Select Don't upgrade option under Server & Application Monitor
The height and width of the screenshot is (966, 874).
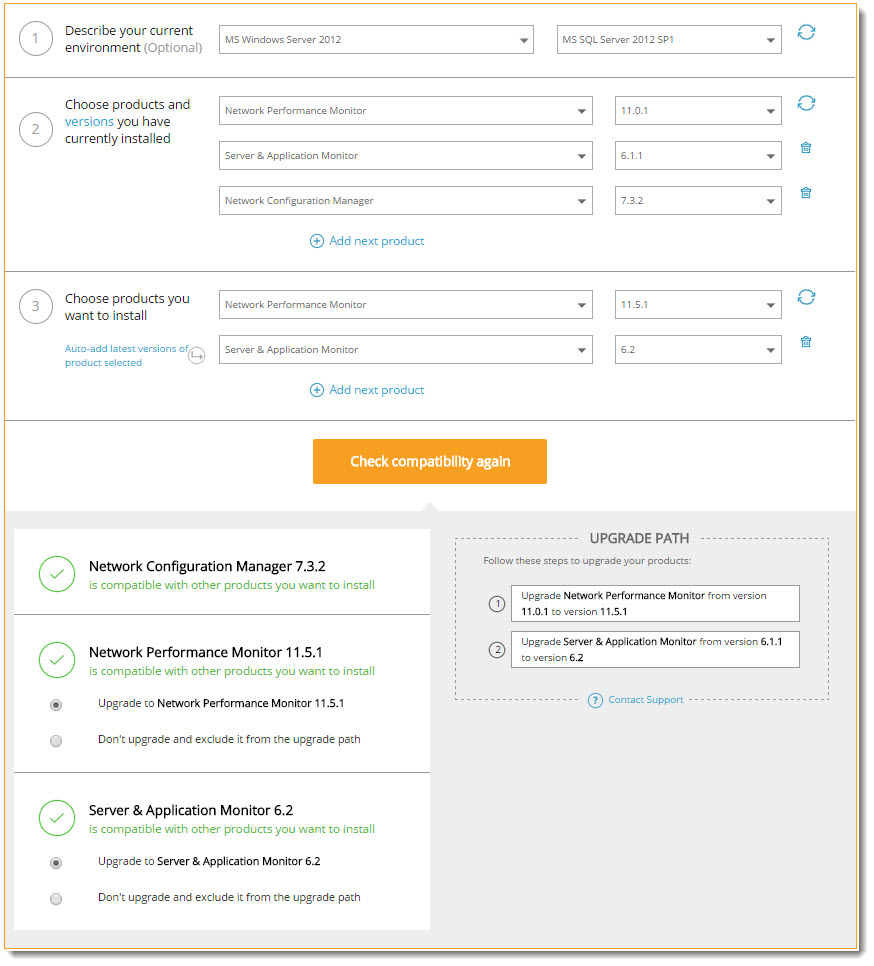(56, 899)
